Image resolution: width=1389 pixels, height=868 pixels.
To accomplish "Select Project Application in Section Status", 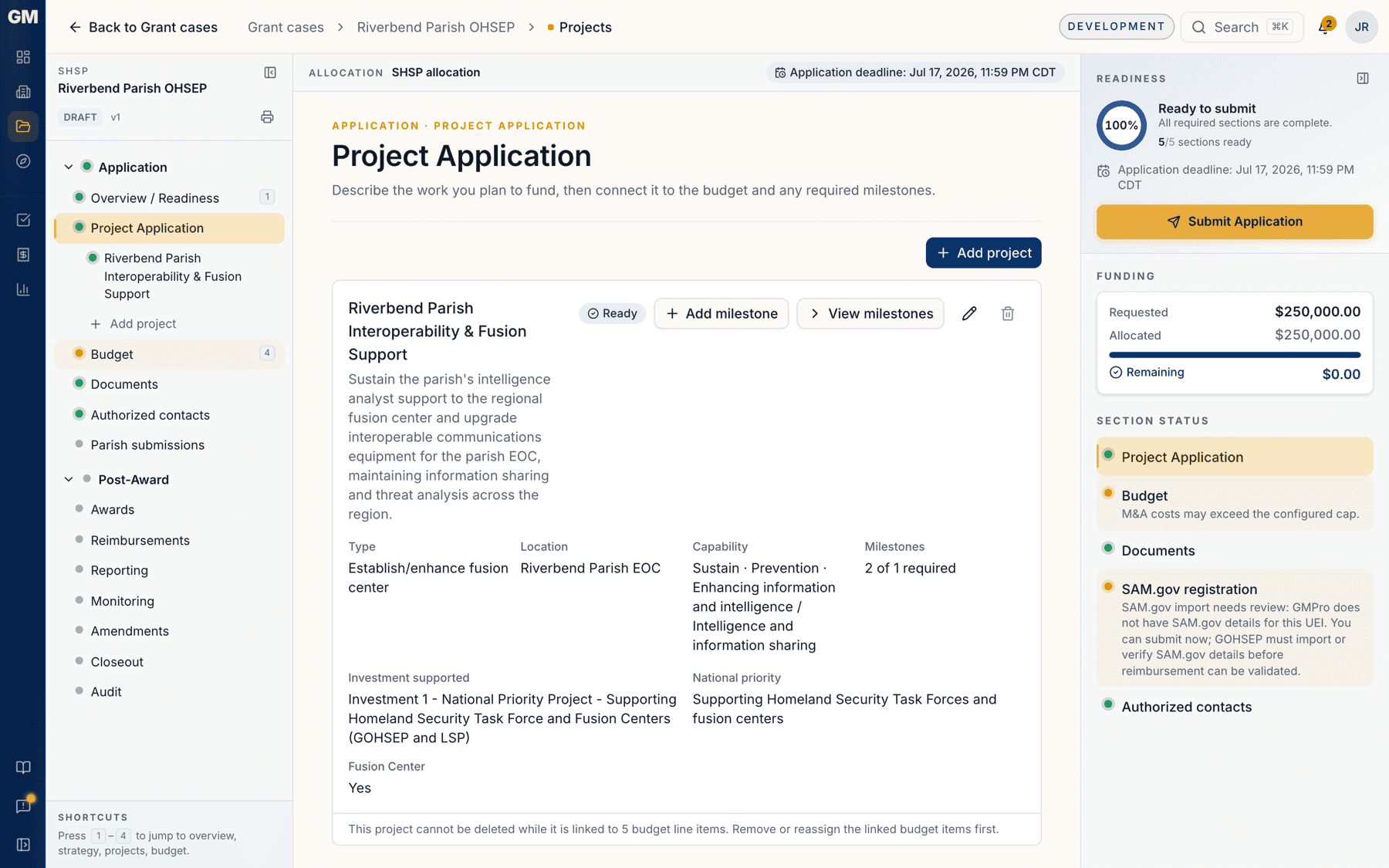I will (x=1235, y=457).
